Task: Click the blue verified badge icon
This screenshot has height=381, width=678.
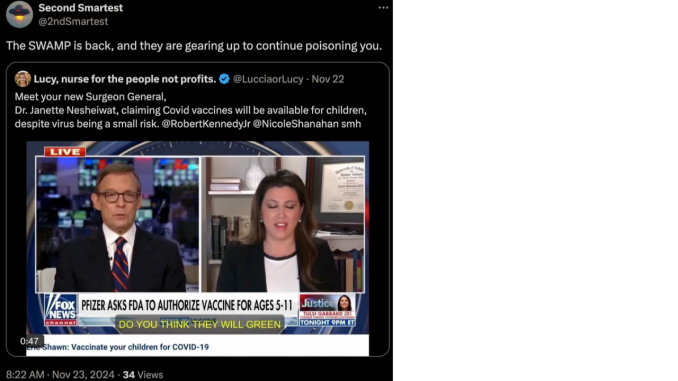Action: click(224, 79)
